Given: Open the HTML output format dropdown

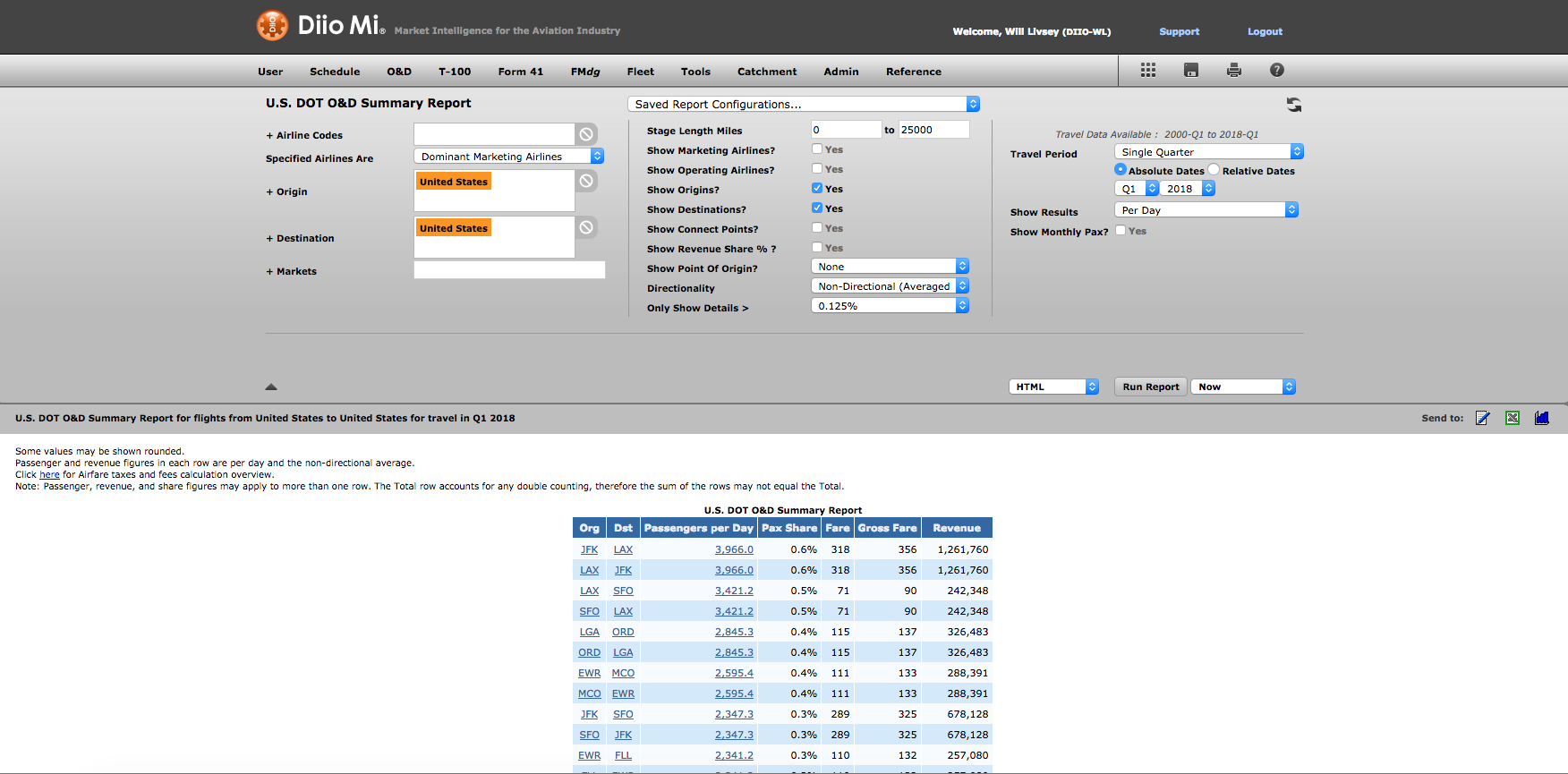Looking at the screenshot, I should (x=1053, y=387).
